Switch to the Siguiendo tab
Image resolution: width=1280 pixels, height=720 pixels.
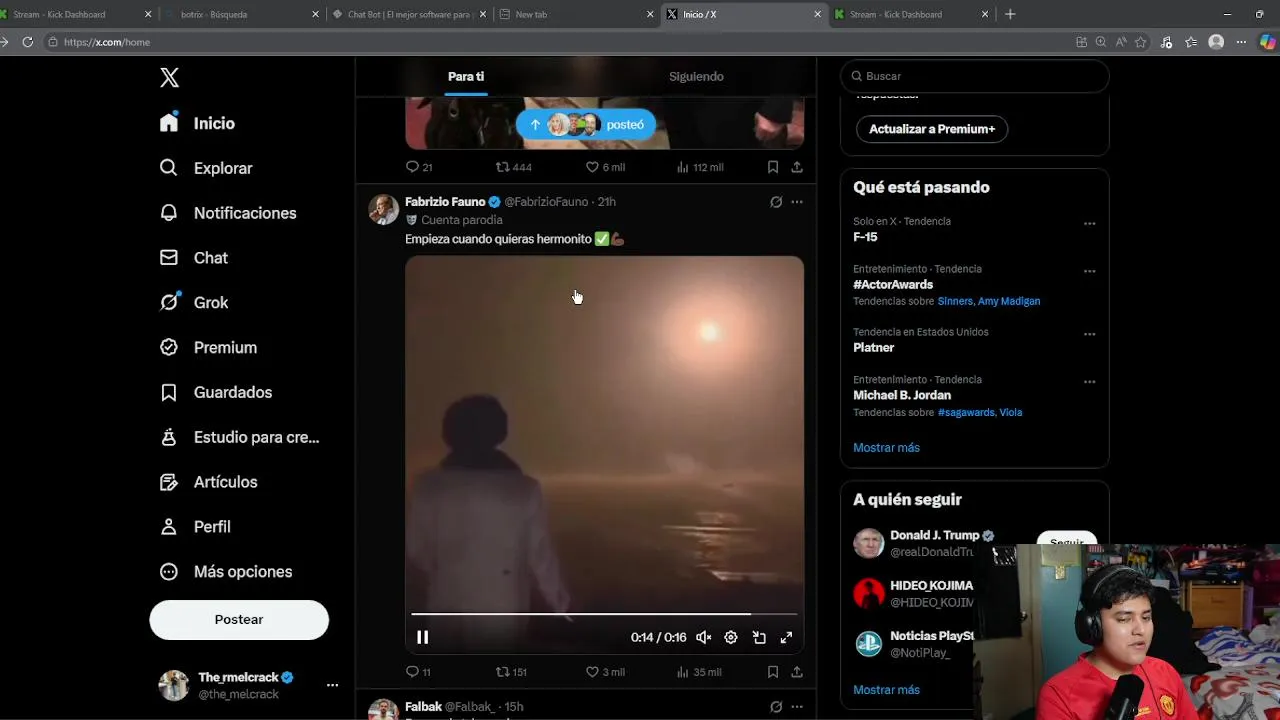(696, 77)
